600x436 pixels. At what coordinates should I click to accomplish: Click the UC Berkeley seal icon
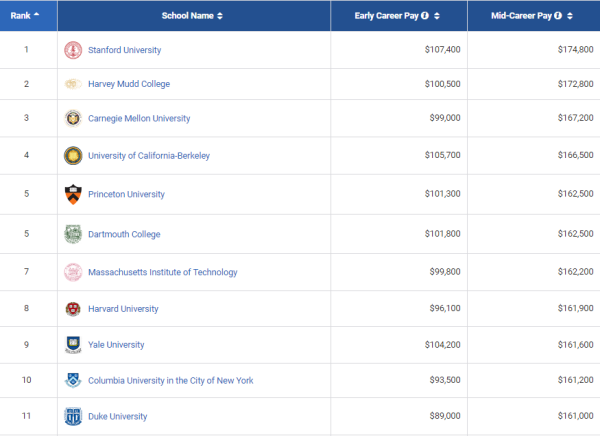[x=73, y=156]
